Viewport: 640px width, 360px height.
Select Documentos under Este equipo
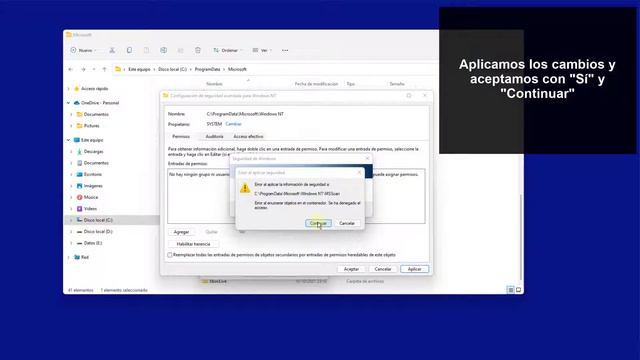[x=96, y=163]
